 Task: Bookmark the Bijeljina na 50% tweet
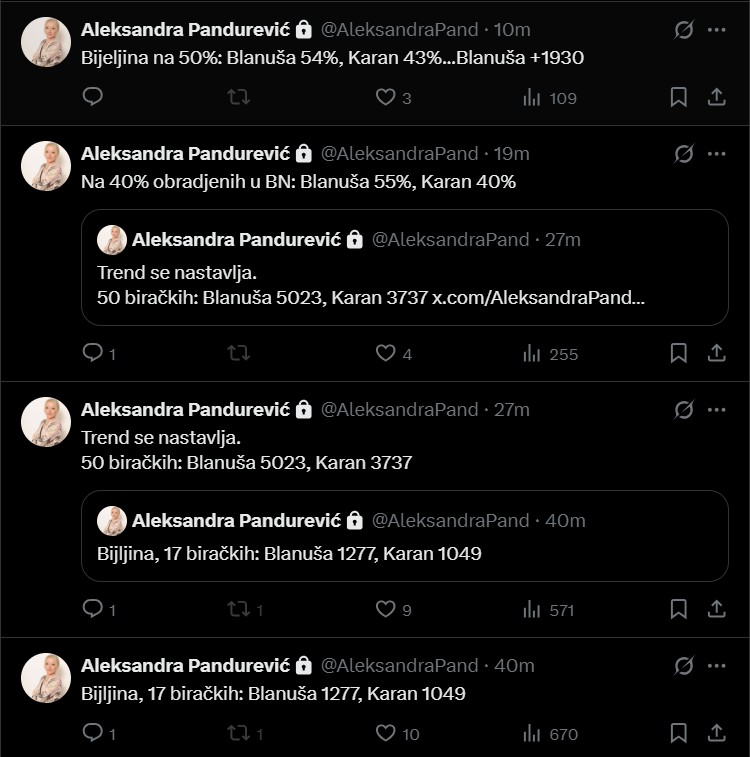(678, 97)
